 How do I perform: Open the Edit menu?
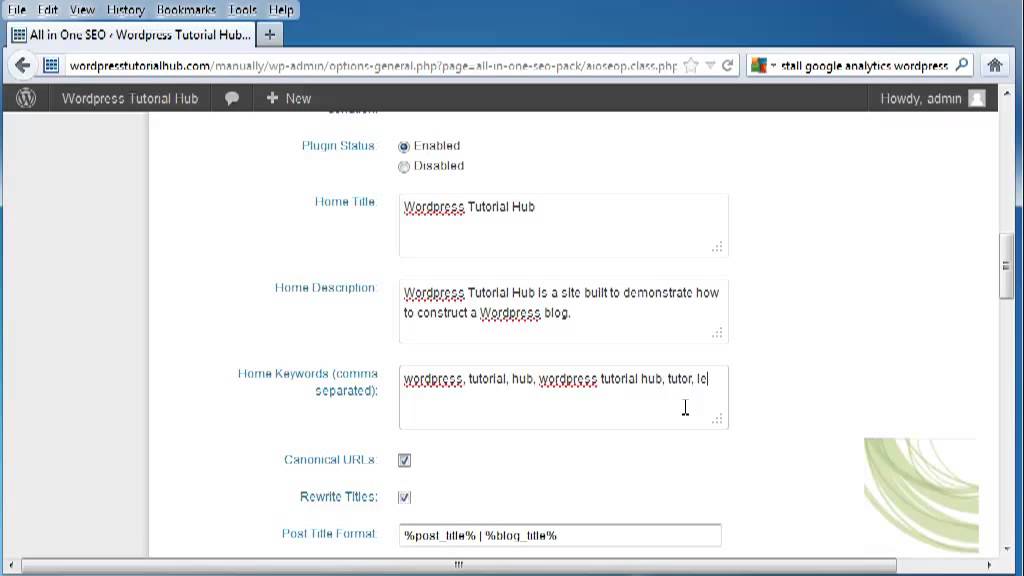tap(48, 10)
